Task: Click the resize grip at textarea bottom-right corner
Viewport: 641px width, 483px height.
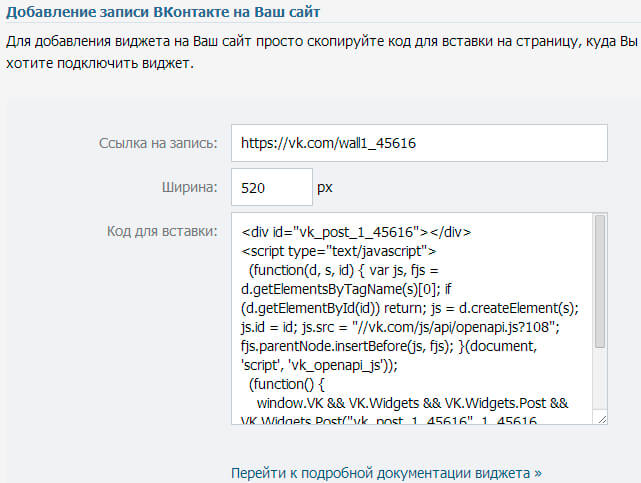Action: (600, 420)
